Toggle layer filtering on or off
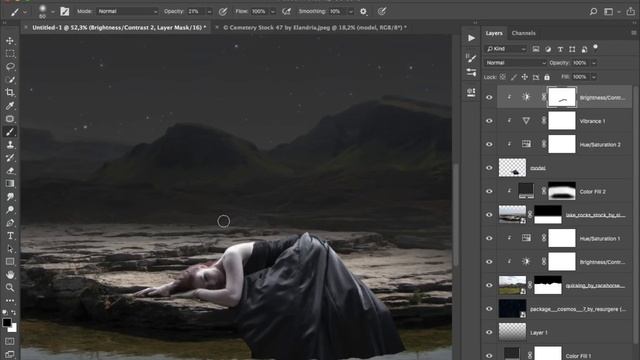This screenshot has width=640, height=360. pyautogui.click(x=596, y=47)
